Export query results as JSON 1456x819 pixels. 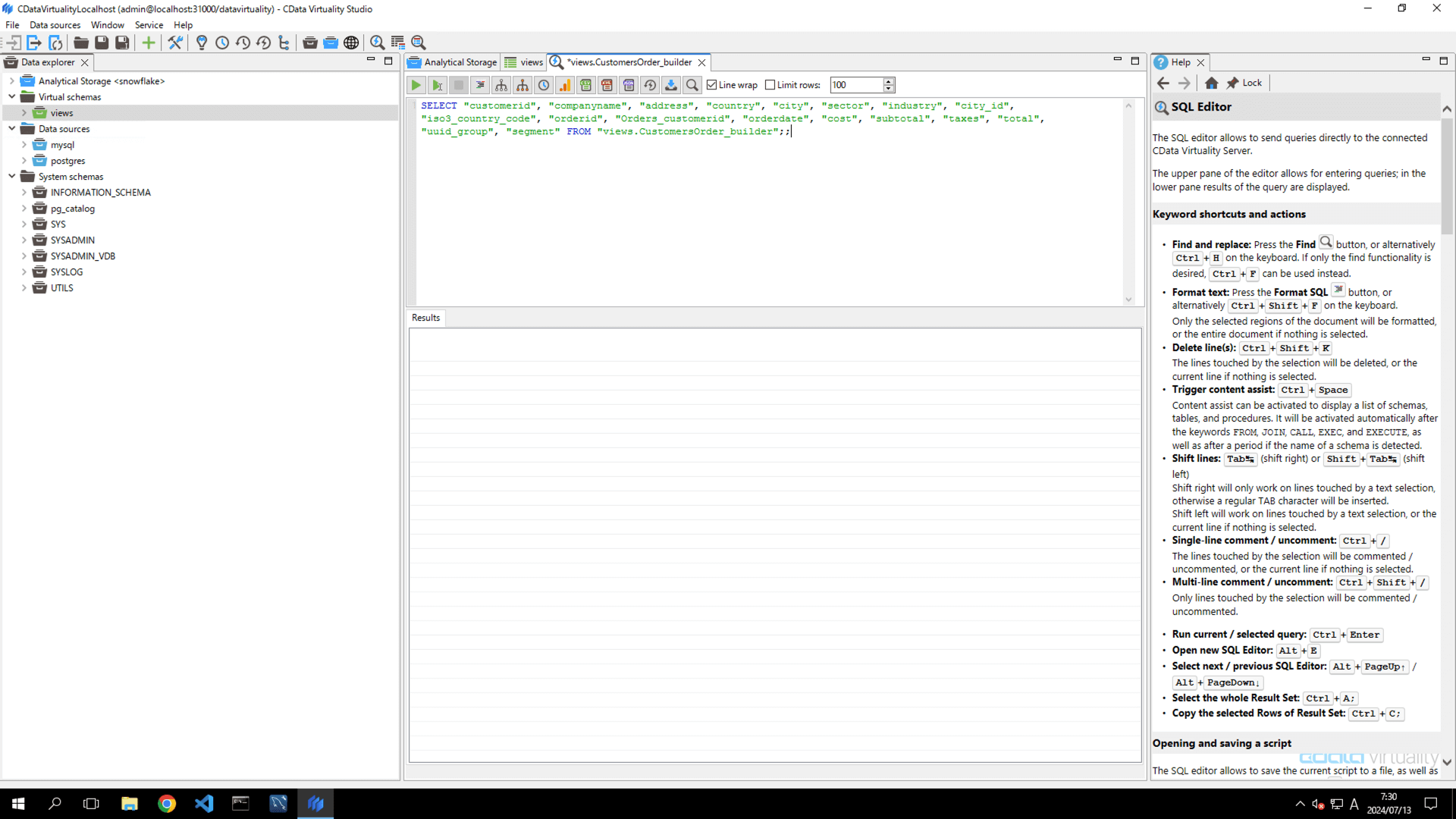629,85
